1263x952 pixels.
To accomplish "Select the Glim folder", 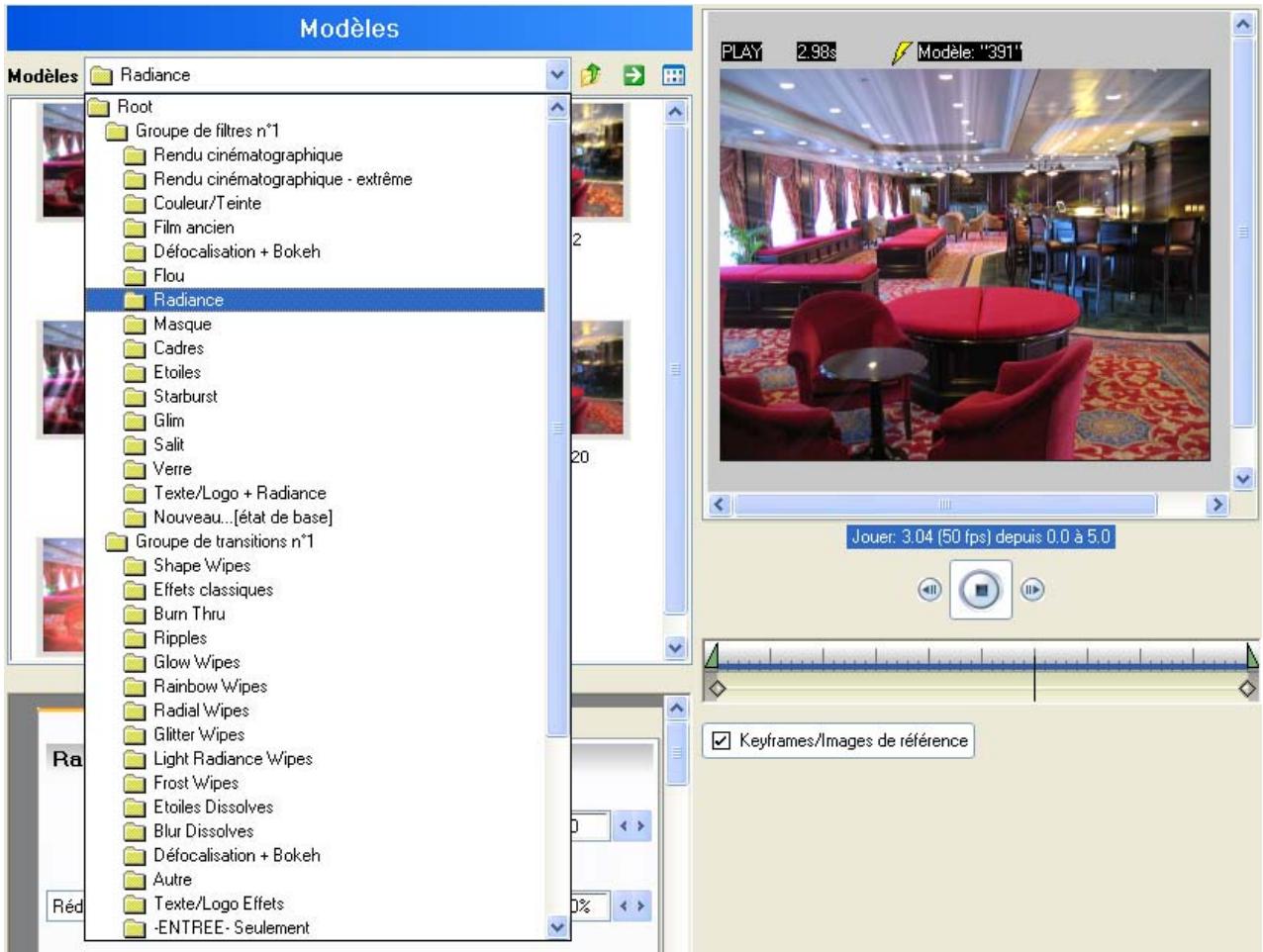I will click(154, 421).
